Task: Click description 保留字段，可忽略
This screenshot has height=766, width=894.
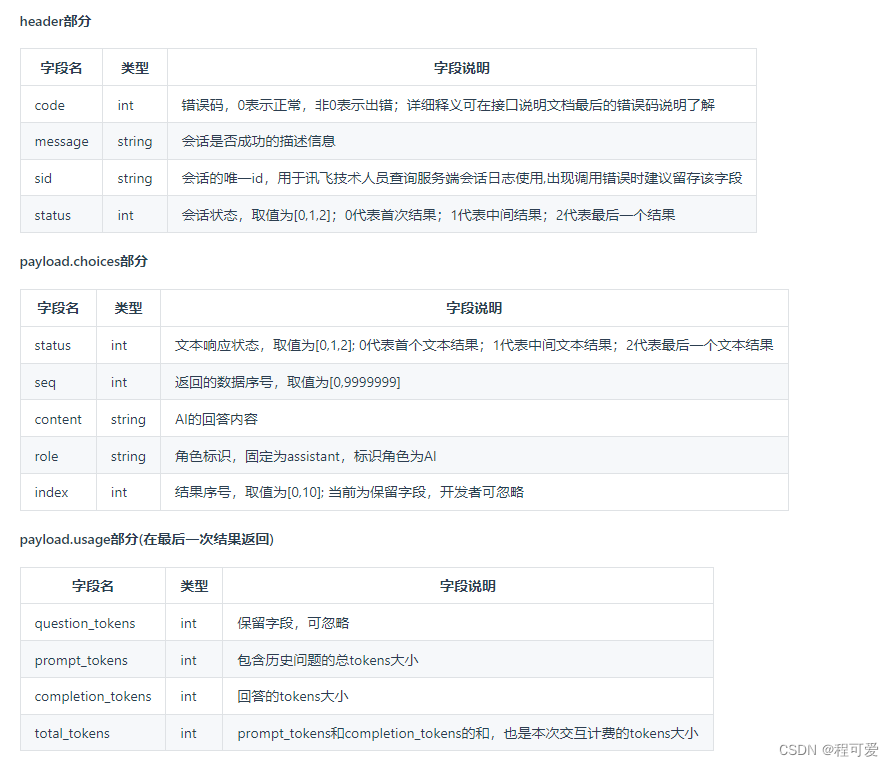Action: 293,623
